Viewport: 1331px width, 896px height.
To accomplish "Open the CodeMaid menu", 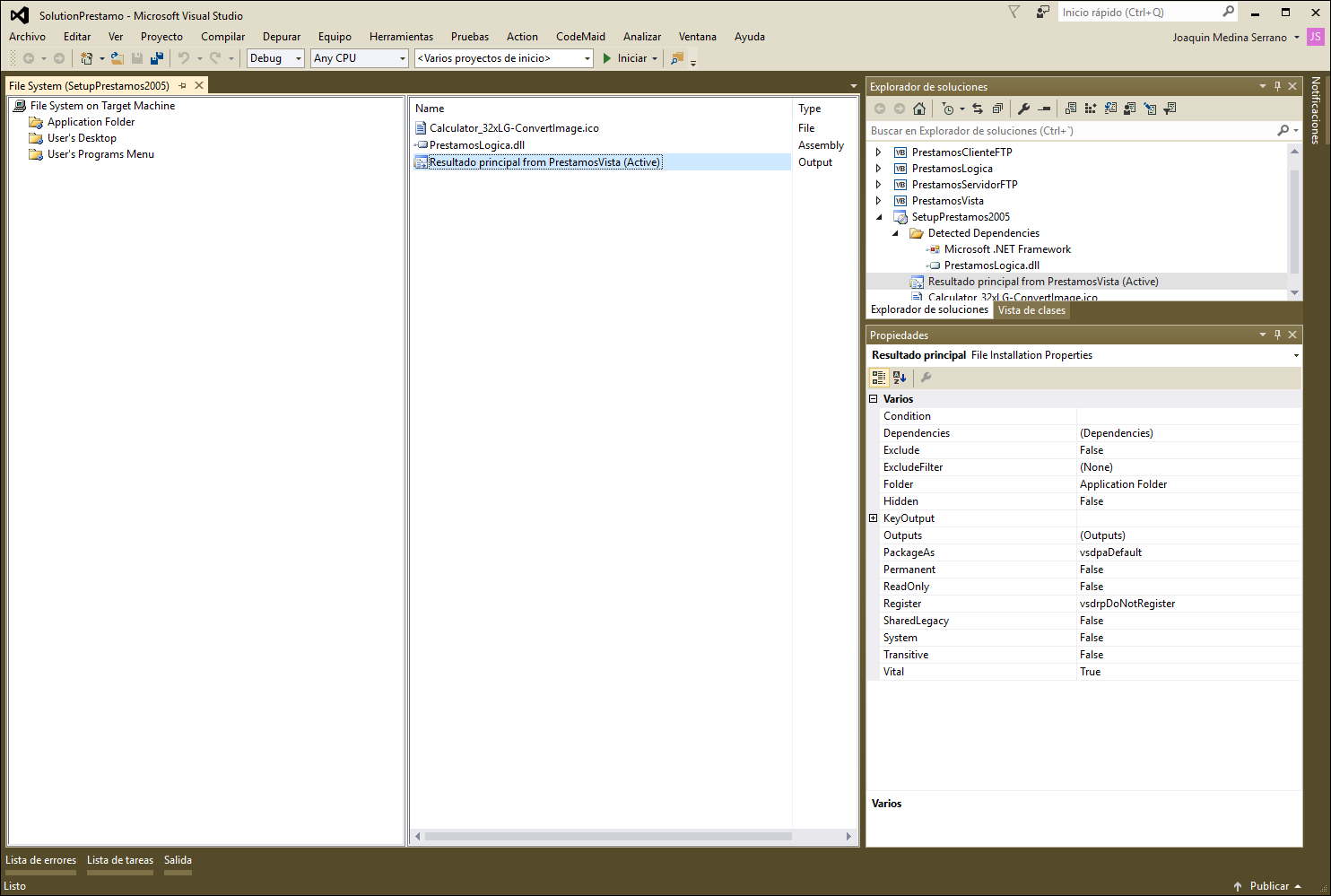I will [x=580, y=37].
